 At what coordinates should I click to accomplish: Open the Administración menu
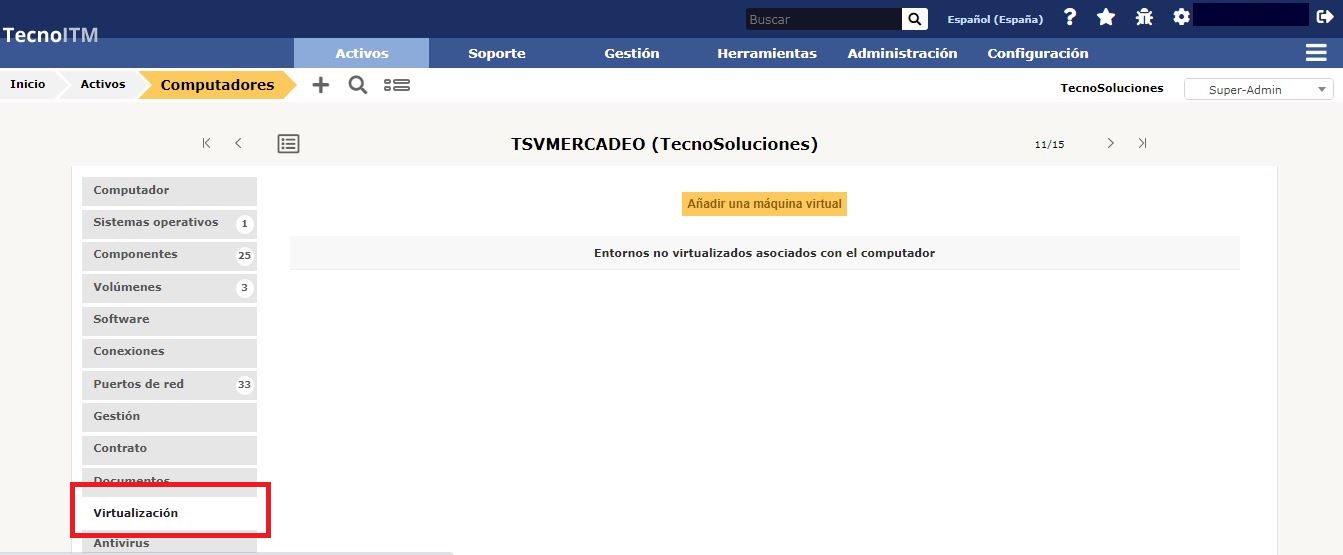pyautogui.click(x=902, y=53)
